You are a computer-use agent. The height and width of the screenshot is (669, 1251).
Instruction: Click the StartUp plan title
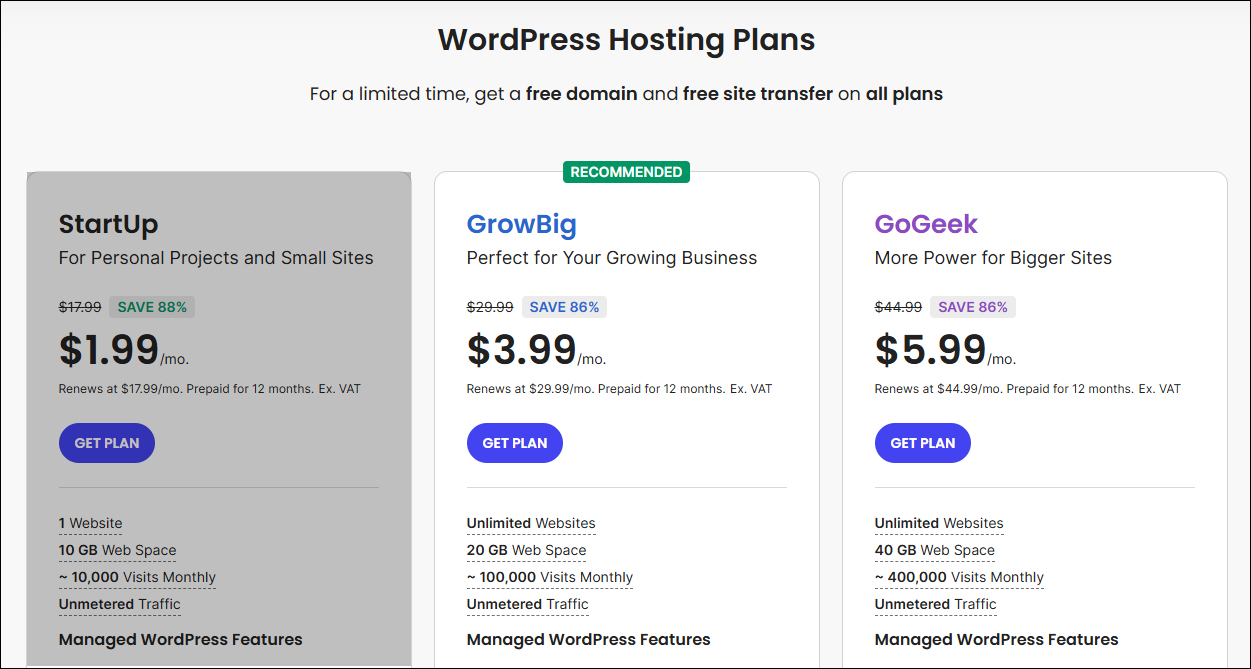(108, 224)
